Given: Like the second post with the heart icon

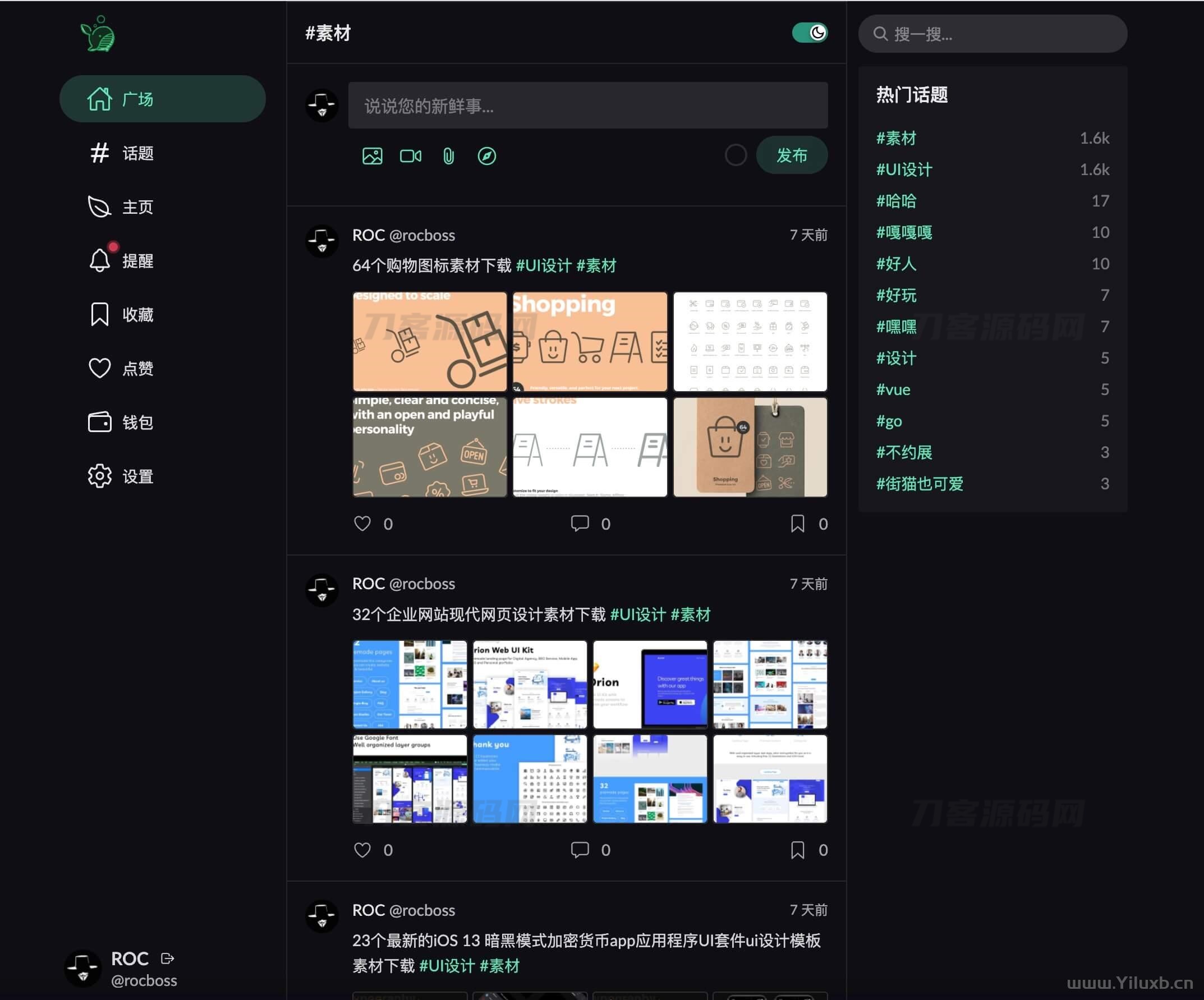Looking at the screenshot, I should pyautogui.click(x=362, y=850).
